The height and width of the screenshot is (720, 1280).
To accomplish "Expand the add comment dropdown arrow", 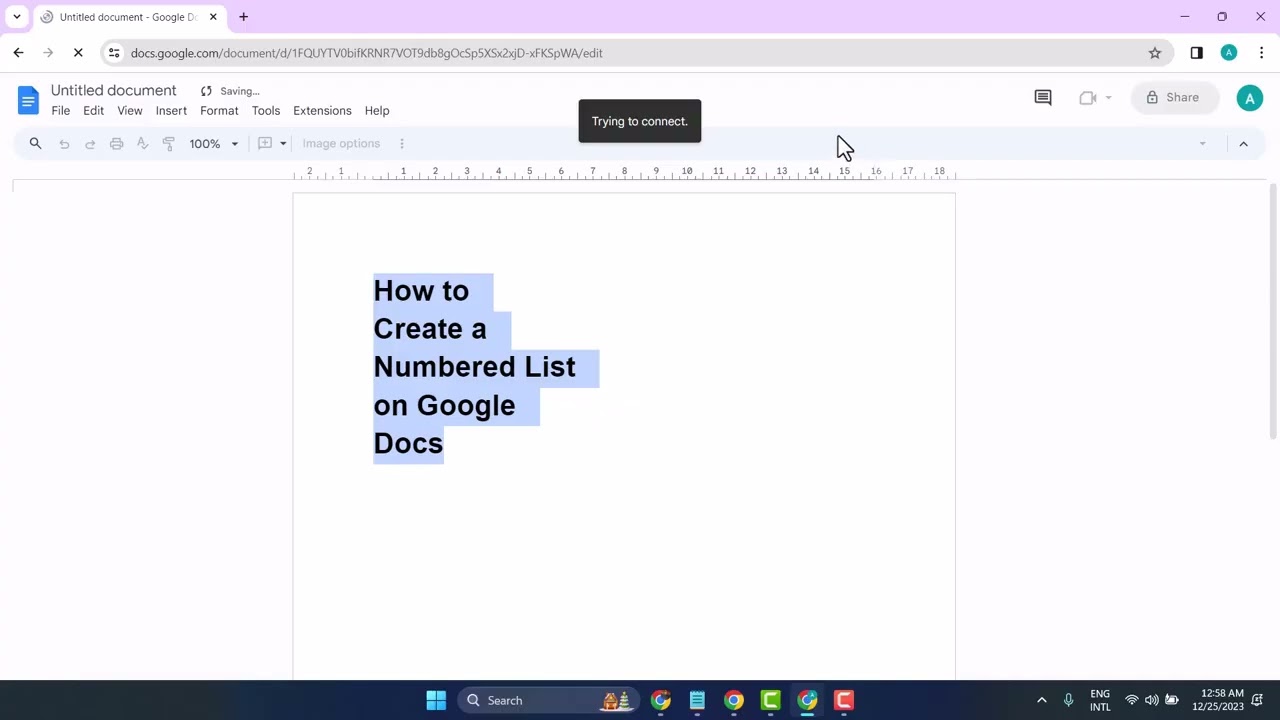I will [x=283, y=144].
